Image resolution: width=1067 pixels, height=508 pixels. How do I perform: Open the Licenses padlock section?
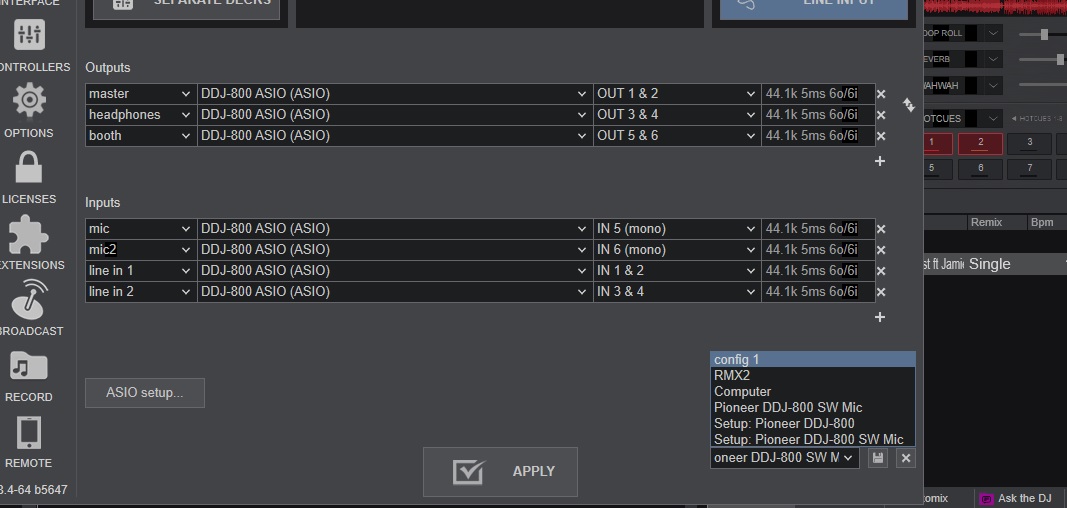(x=29, y=177)
